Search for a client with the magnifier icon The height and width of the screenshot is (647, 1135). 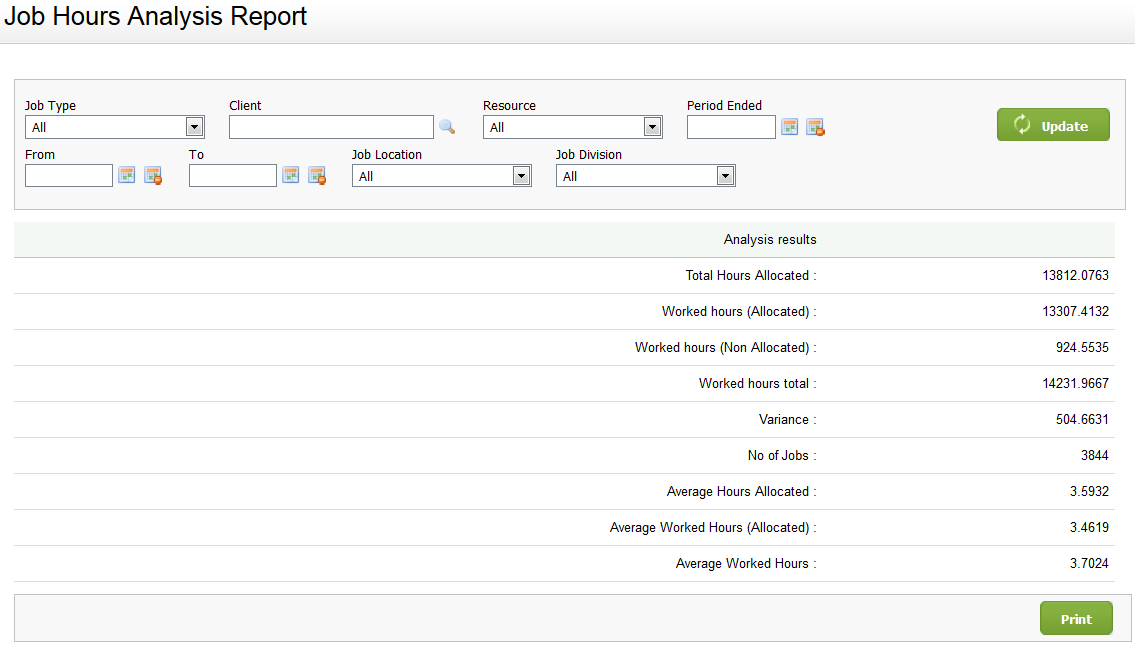(447, 127)
